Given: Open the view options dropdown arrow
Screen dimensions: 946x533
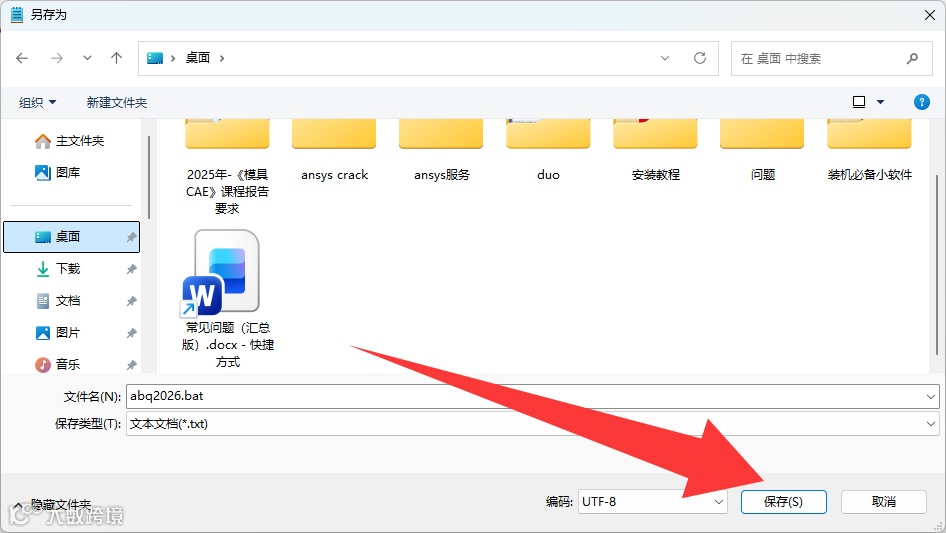Looking at the screenshot, I should click(880, 102).
